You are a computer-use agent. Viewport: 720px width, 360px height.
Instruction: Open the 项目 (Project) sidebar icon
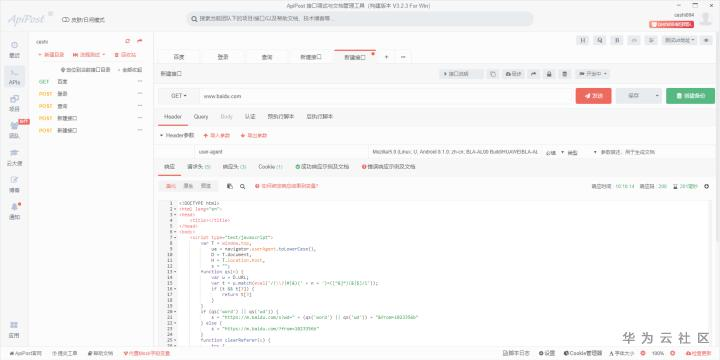tap(15, 103)
